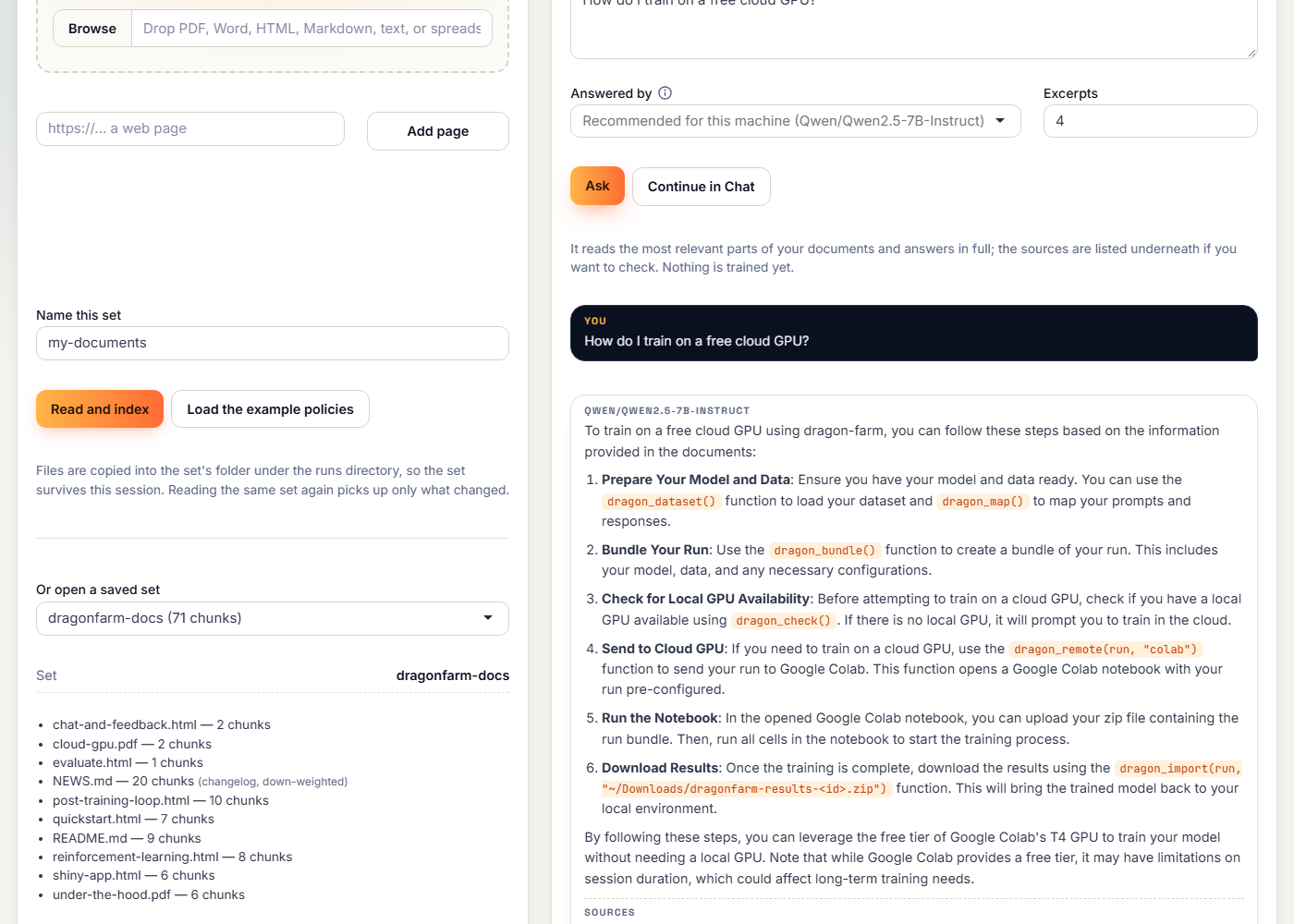Click the Name this set field
Viewport: 1294px width, 924px height.
coord(273,343)
